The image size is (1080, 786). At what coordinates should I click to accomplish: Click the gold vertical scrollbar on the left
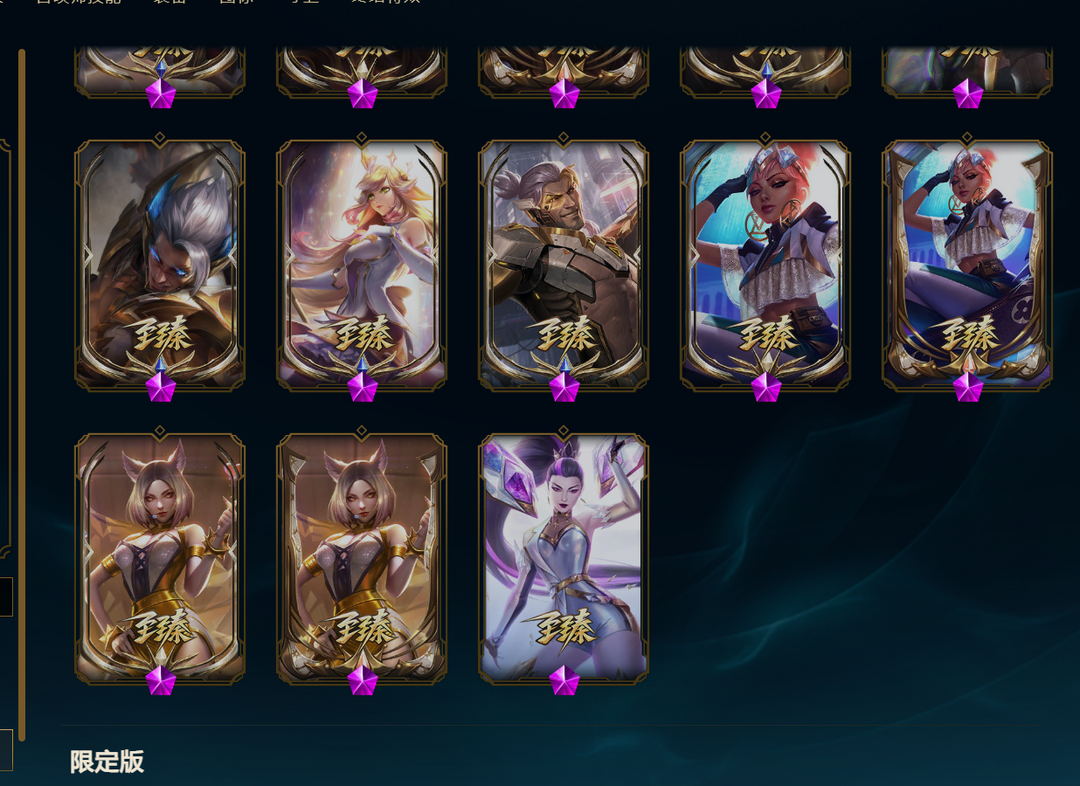(22, 395)
